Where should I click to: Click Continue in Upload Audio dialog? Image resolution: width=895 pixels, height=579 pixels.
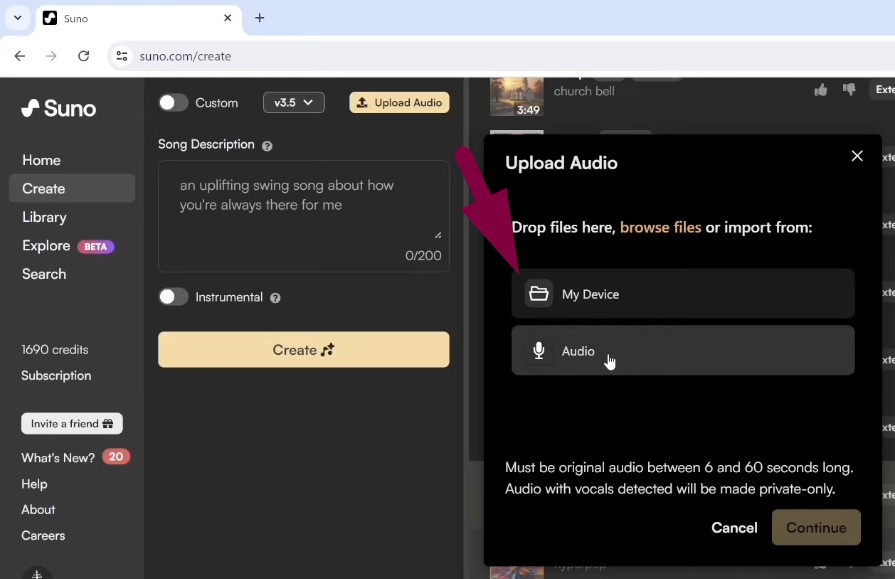click(x=816, y=528)
